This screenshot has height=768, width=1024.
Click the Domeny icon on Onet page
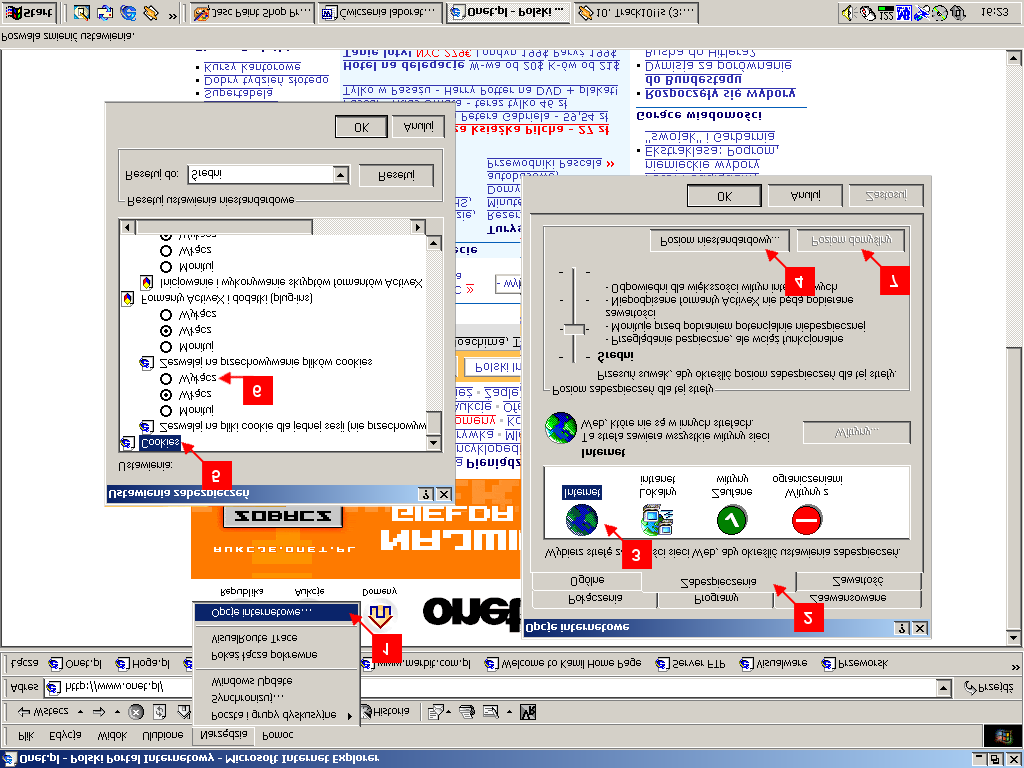pos(380,614)
